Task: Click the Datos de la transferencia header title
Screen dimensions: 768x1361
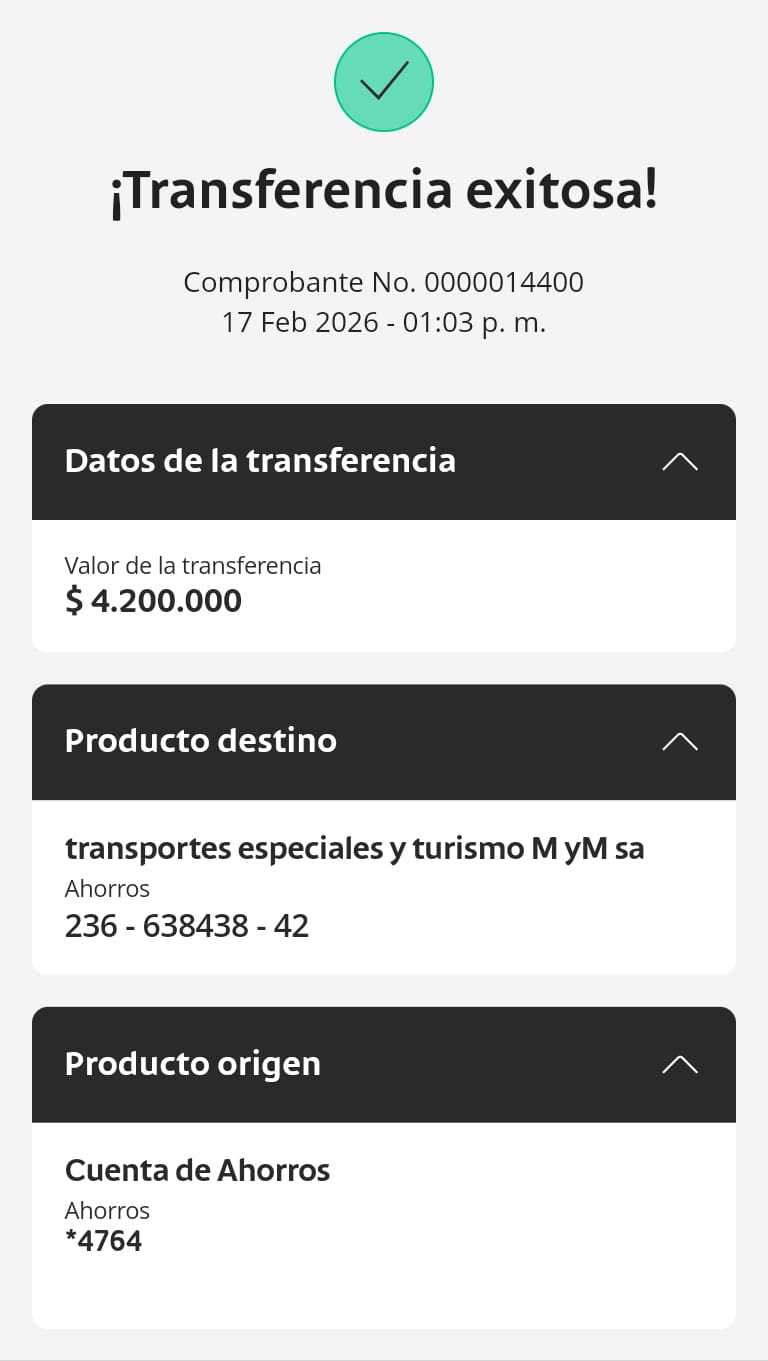Action: [260, 461]
